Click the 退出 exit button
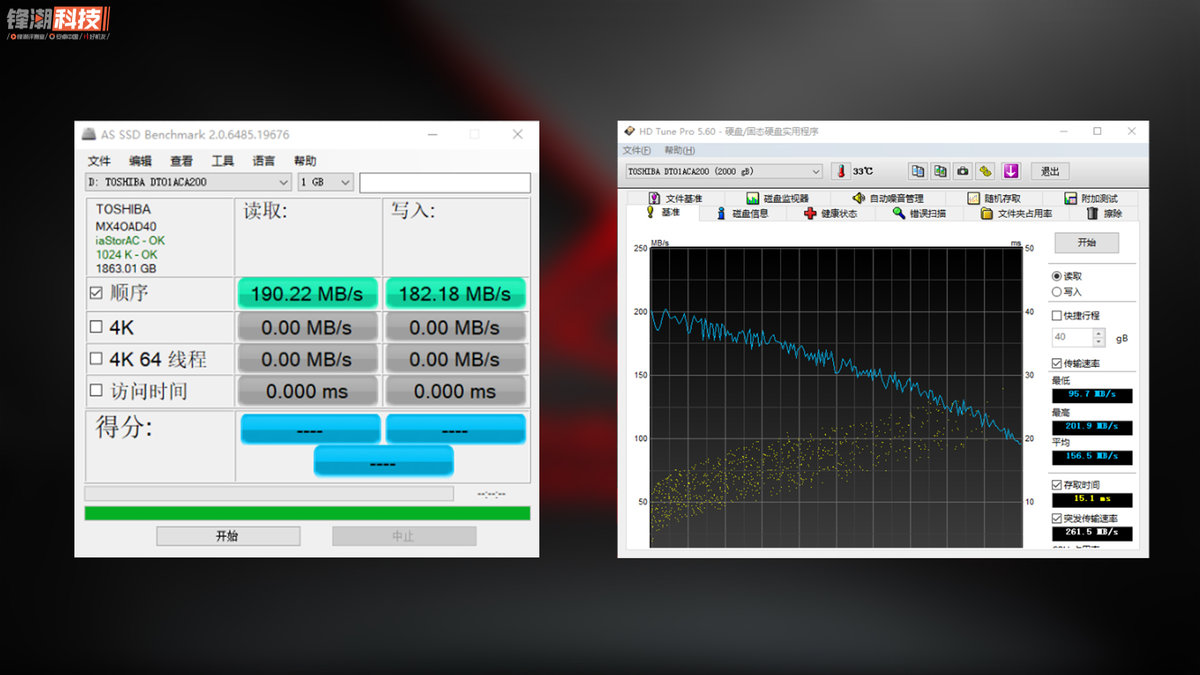 [1049, 171]
